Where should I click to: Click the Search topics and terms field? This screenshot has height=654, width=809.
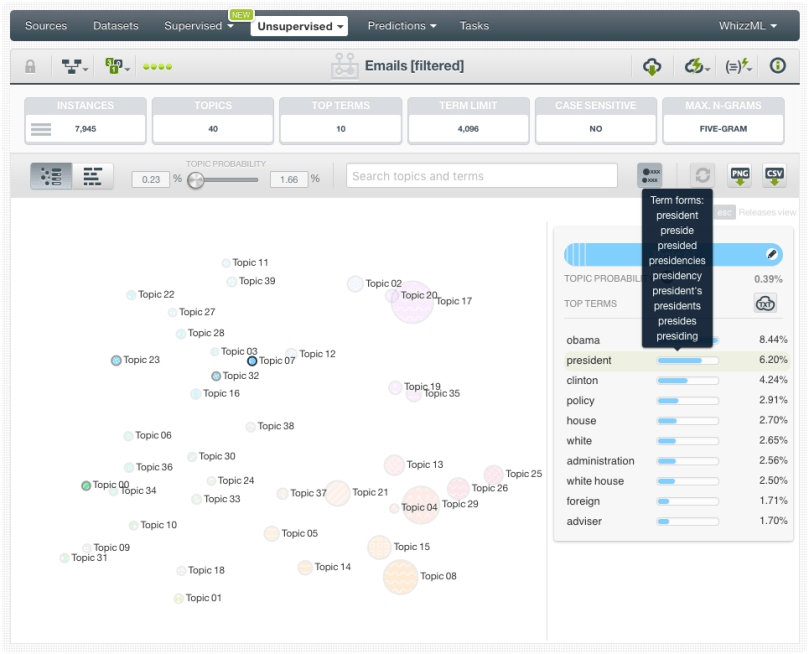click(x=481, y=176)
